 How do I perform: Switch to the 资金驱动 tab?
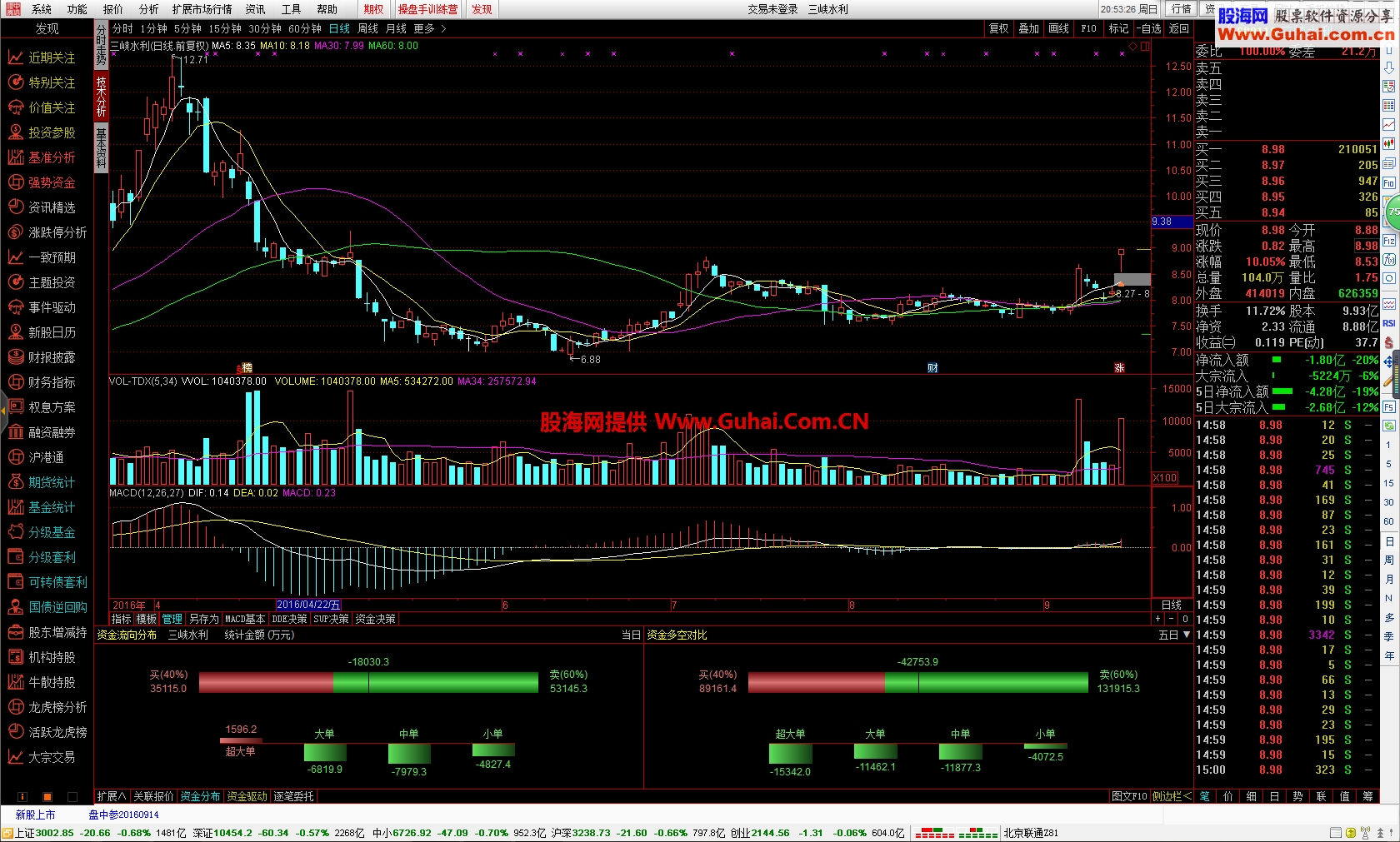tap(247, 796)
